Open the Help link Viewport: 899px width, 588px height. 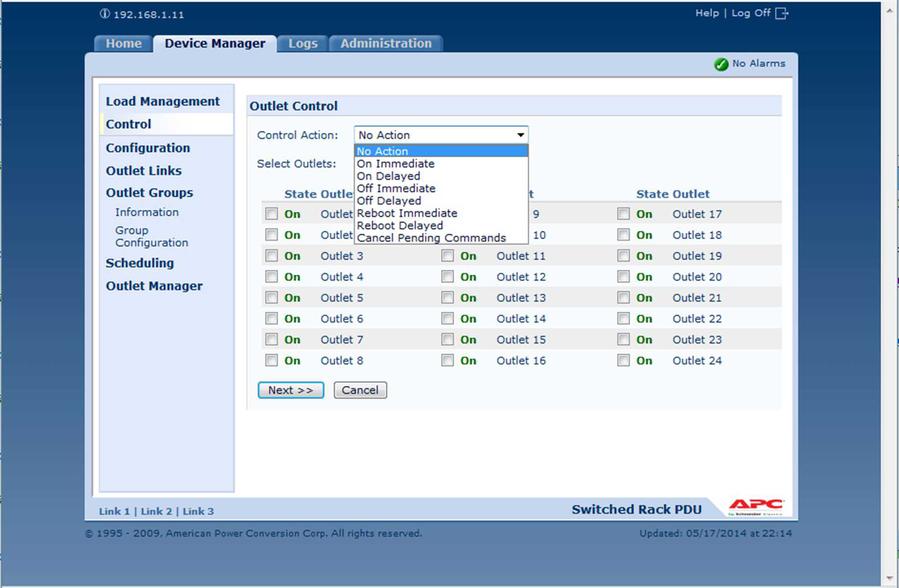pos(707,13)
